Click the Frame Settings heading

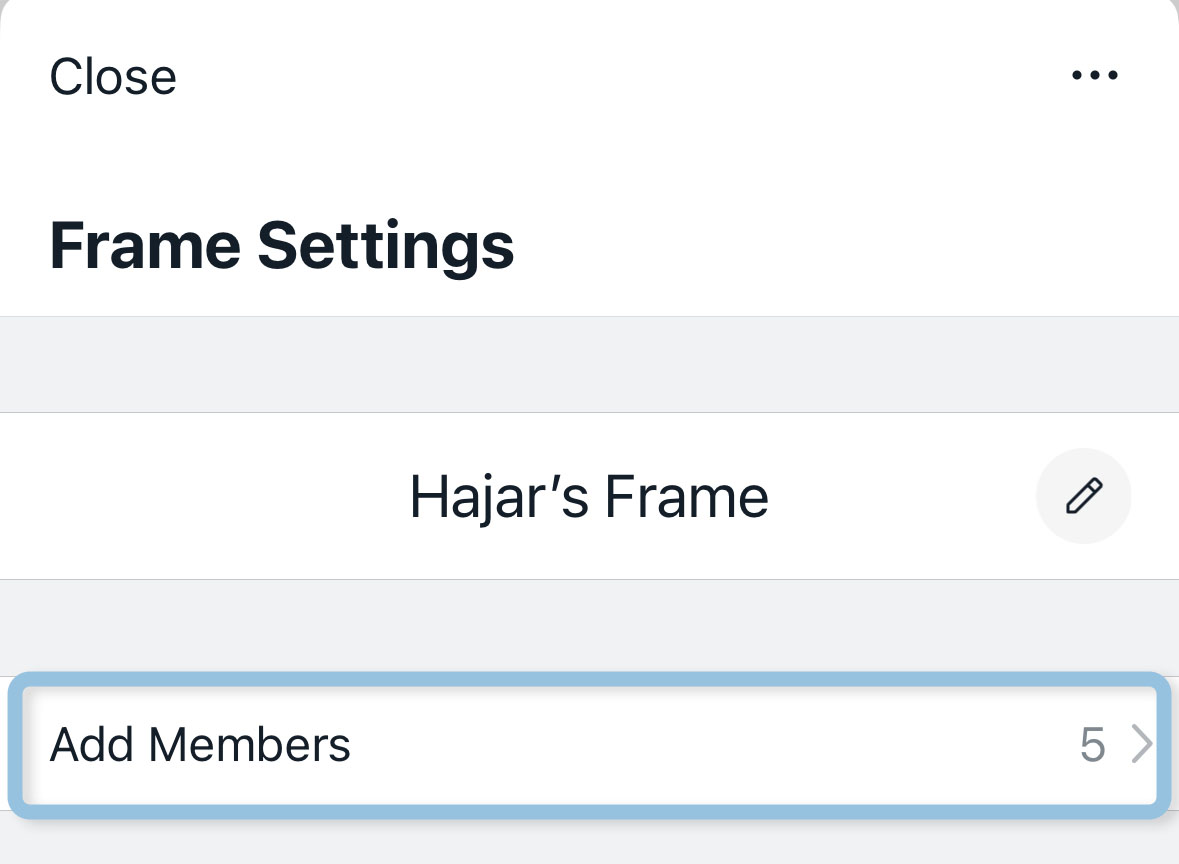point(282,246)
